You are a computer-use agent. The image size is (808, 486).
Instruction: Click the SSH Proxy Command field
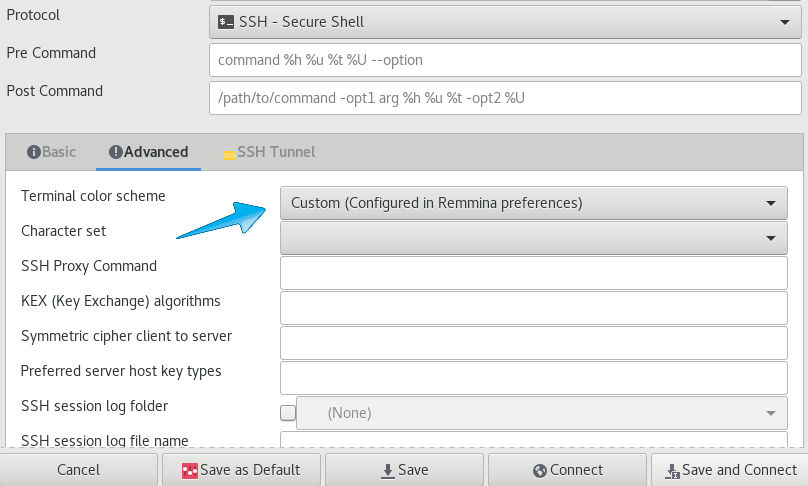[x=533, y=273]
